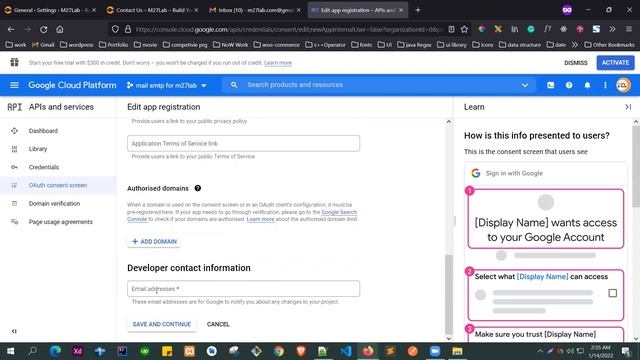
Task: Open the Google Search Console link
Action: [339, 212]
